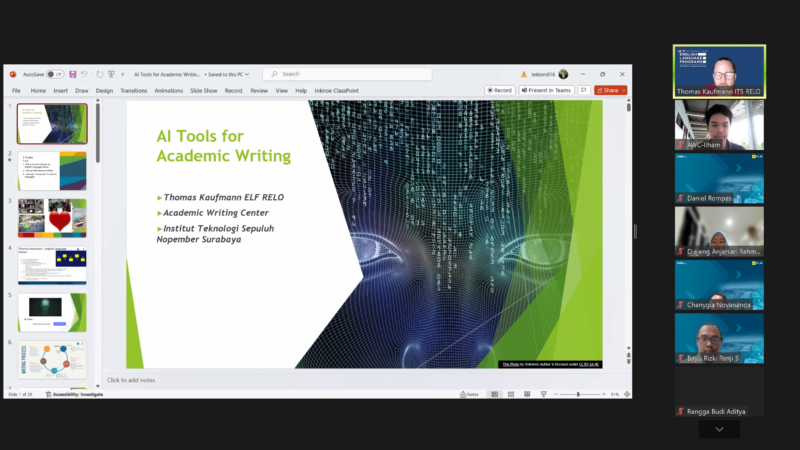The width and height of the screenshot is (800, 450).
Task: Click Present in Teams button
Action: (x=546, y=90)
